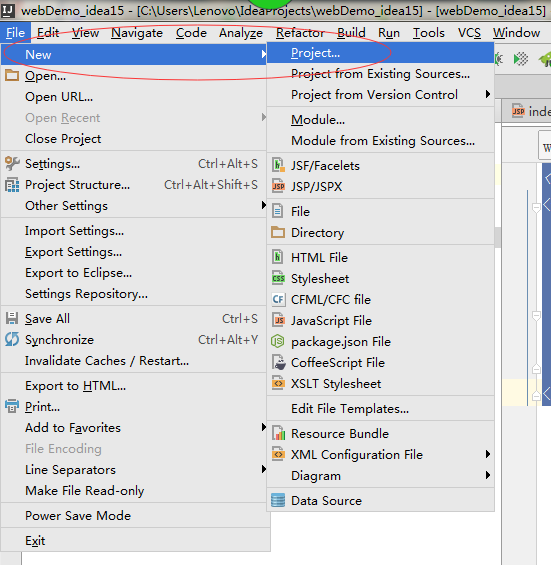Screen dimensions: 551x565
Task: Choose Close Project
Action: [133, 139]
